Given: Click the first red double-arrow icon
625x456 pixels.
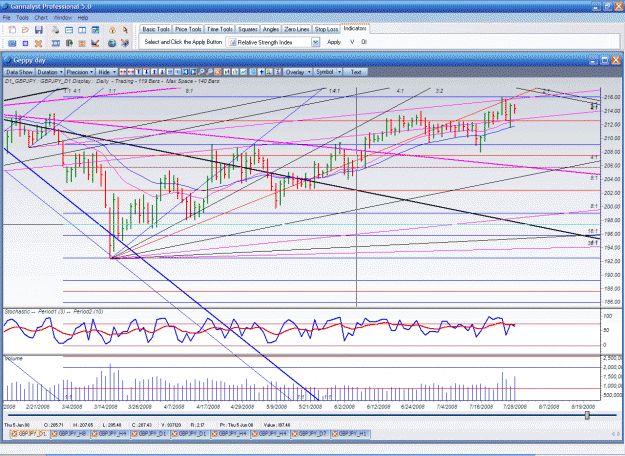Looking at the screenshot, I should pos(123,72).
